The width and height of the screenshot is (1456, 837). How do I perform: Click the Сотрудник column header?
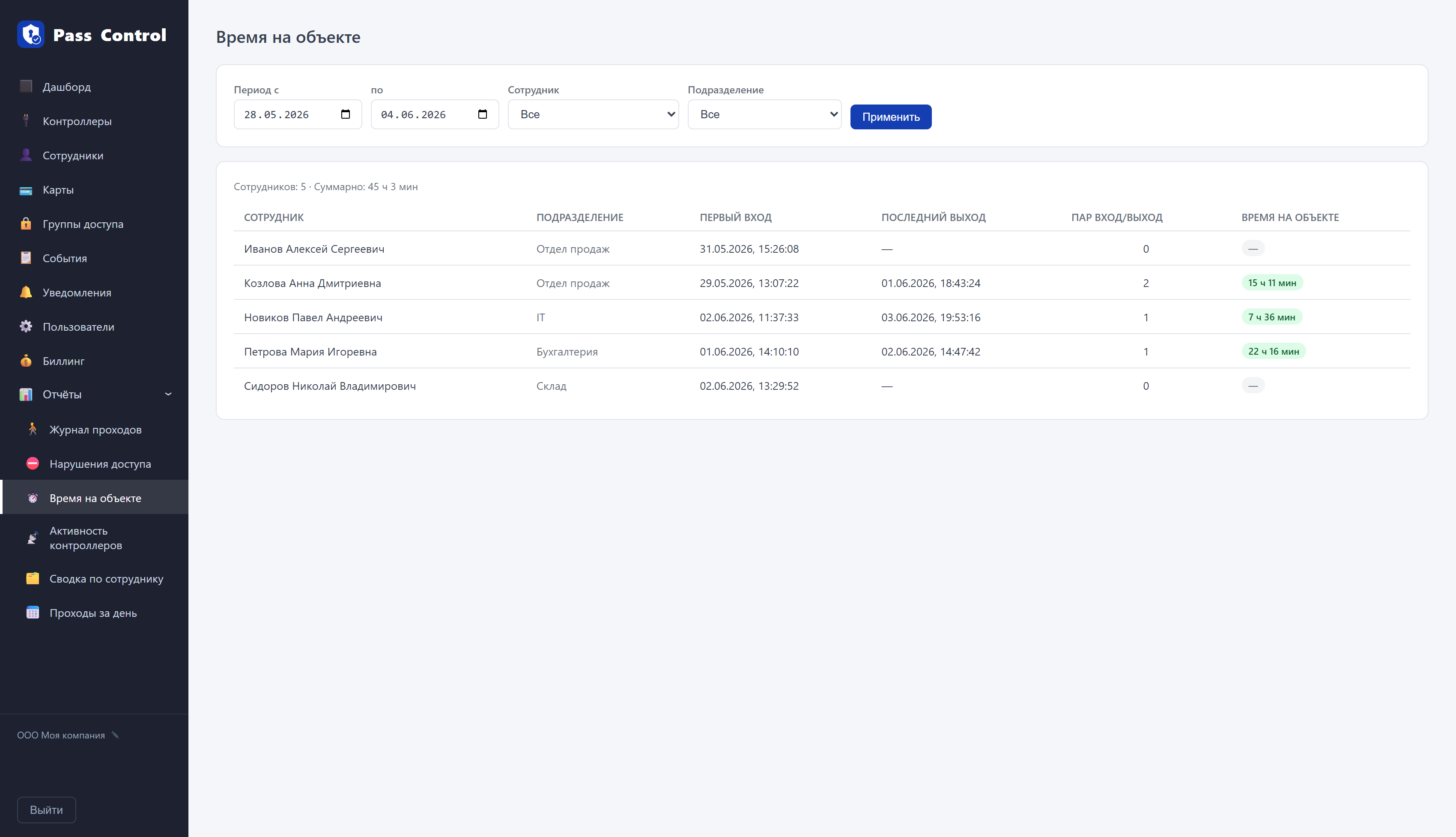274,217
